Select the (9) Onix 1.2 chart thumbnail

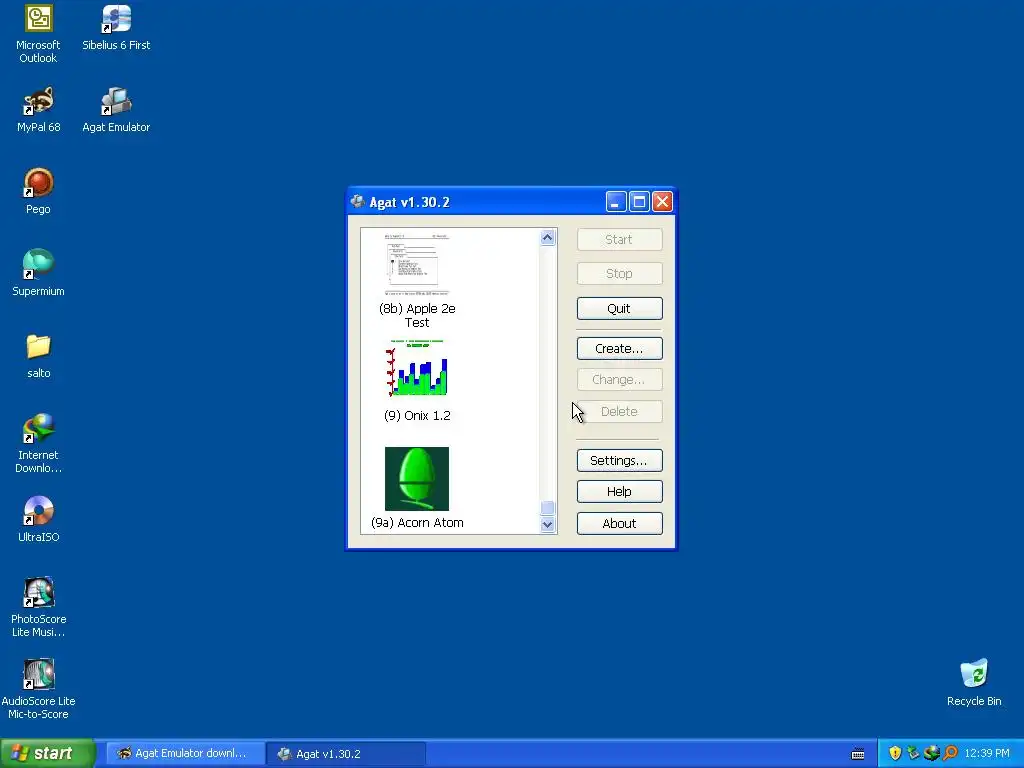pyautogui.click(x=417, y=368)
